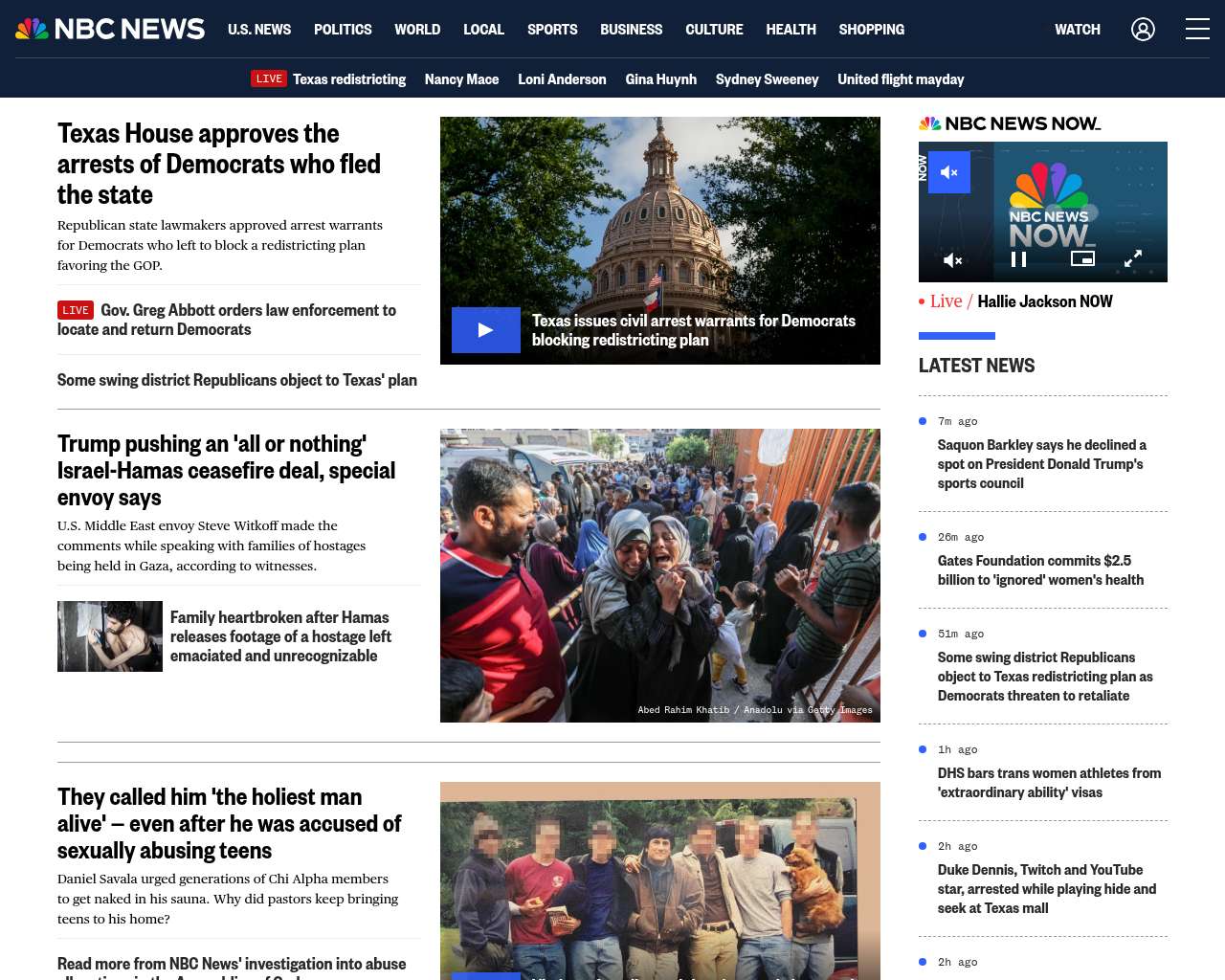Open the Capitol dome video thumbnail
This screenshot has width=1225, height=980.
(x=660, y=240)
